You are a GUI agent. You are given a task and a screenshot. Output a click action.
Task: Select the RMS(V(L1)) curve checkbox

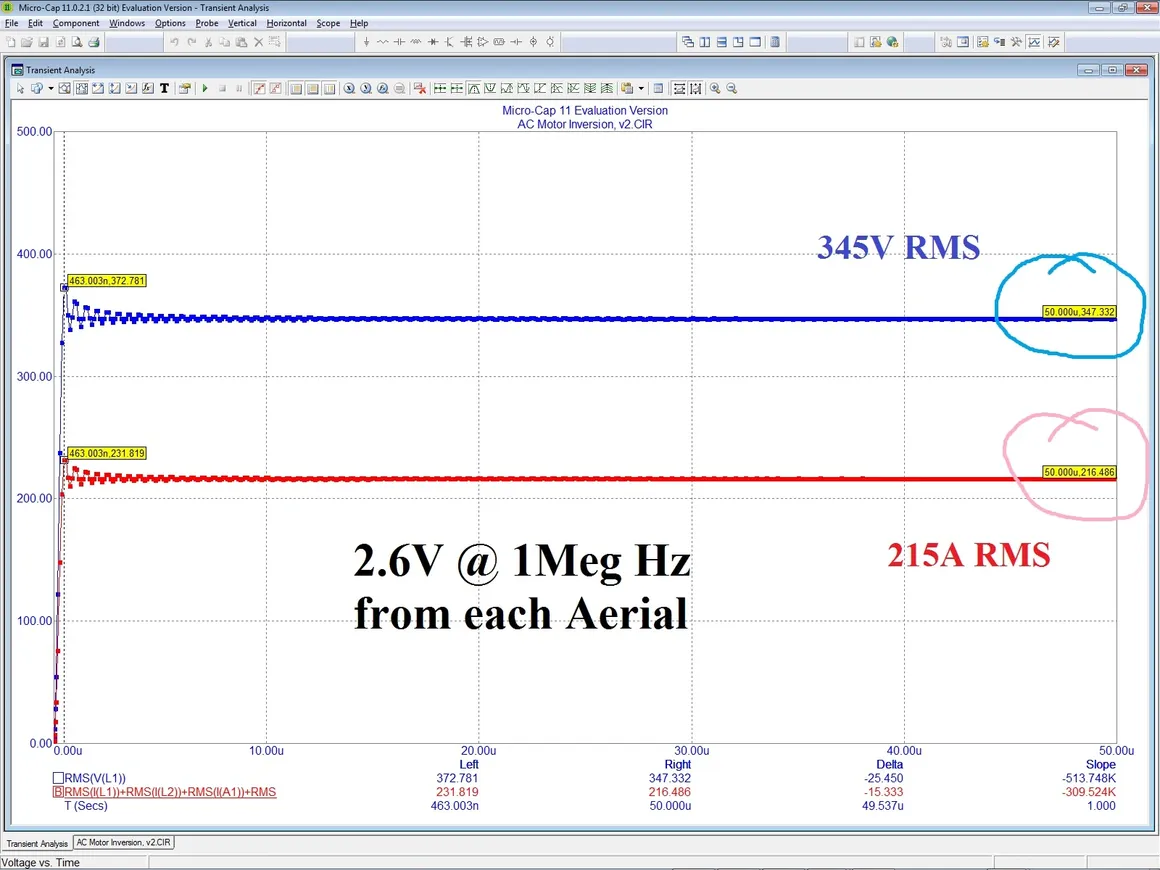(58, 778)
